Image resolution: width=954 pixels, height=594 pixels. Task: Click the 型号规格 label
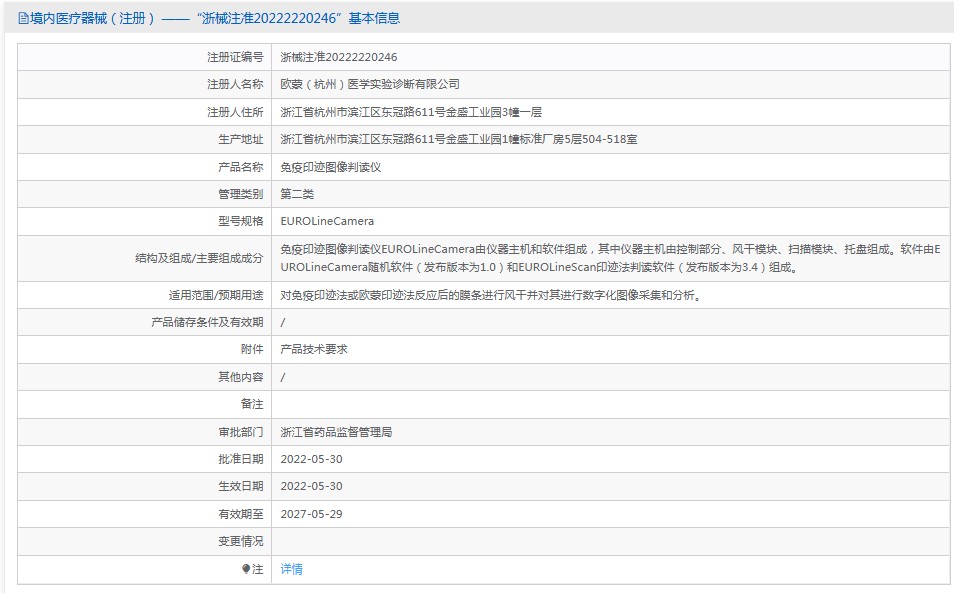coord(241,222)
